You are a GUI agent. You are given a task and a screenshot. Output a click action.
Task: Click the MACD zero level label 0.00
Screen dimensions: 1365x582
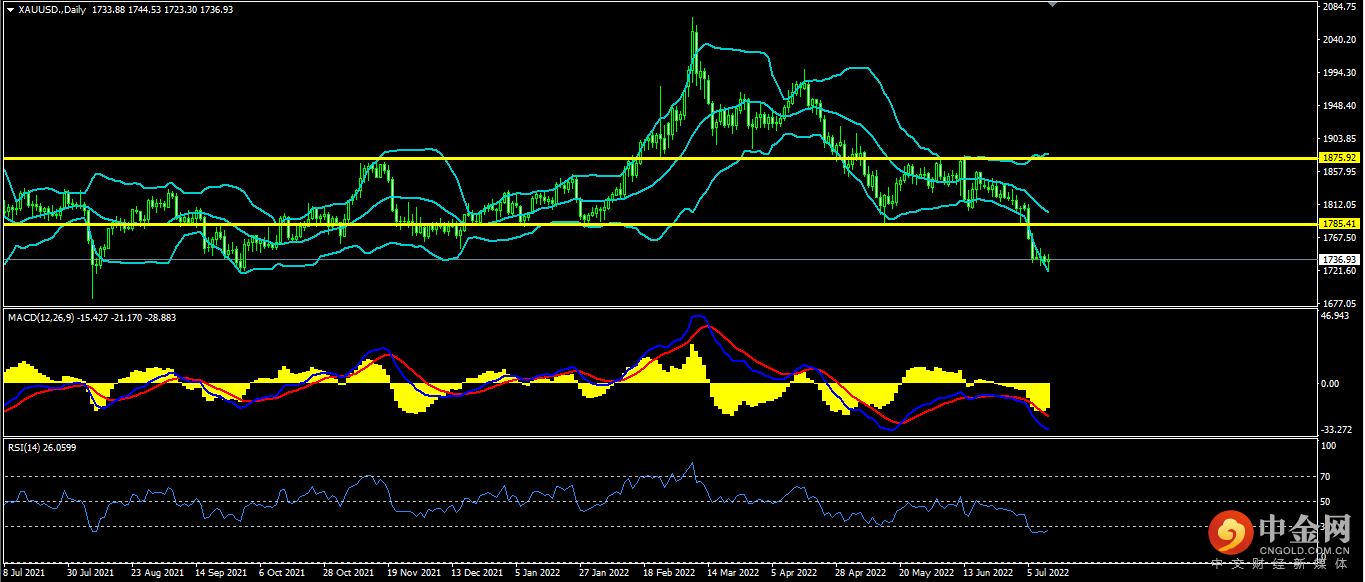1330,383
